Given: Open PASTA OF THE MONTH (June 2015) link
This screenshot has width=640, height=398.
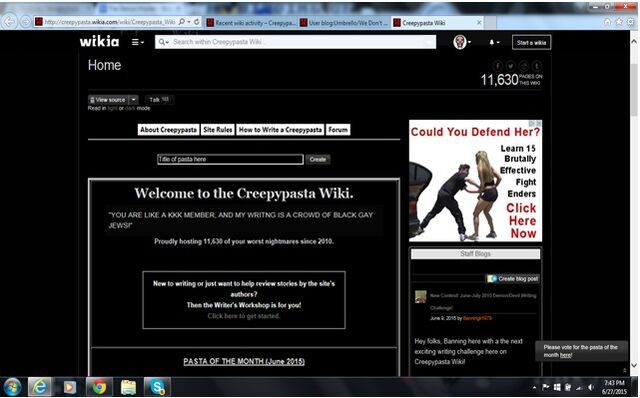Looking at the screenshot, I should tap(244, 362).
